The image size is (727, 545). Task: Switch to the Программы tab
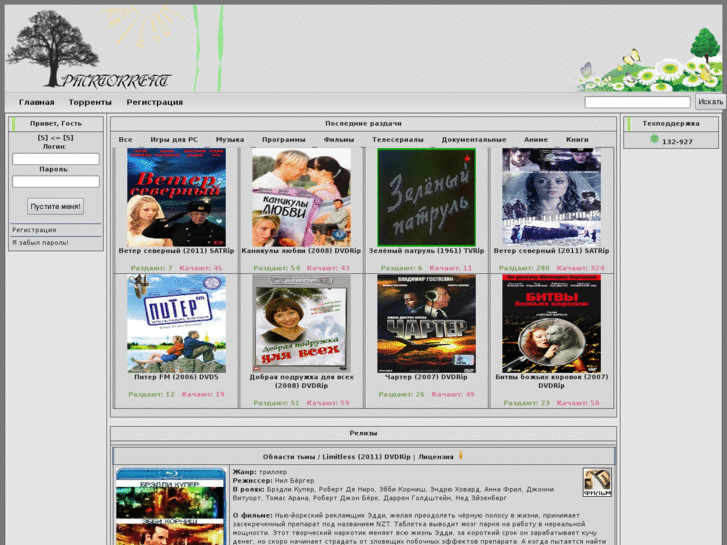coord(283,140)
